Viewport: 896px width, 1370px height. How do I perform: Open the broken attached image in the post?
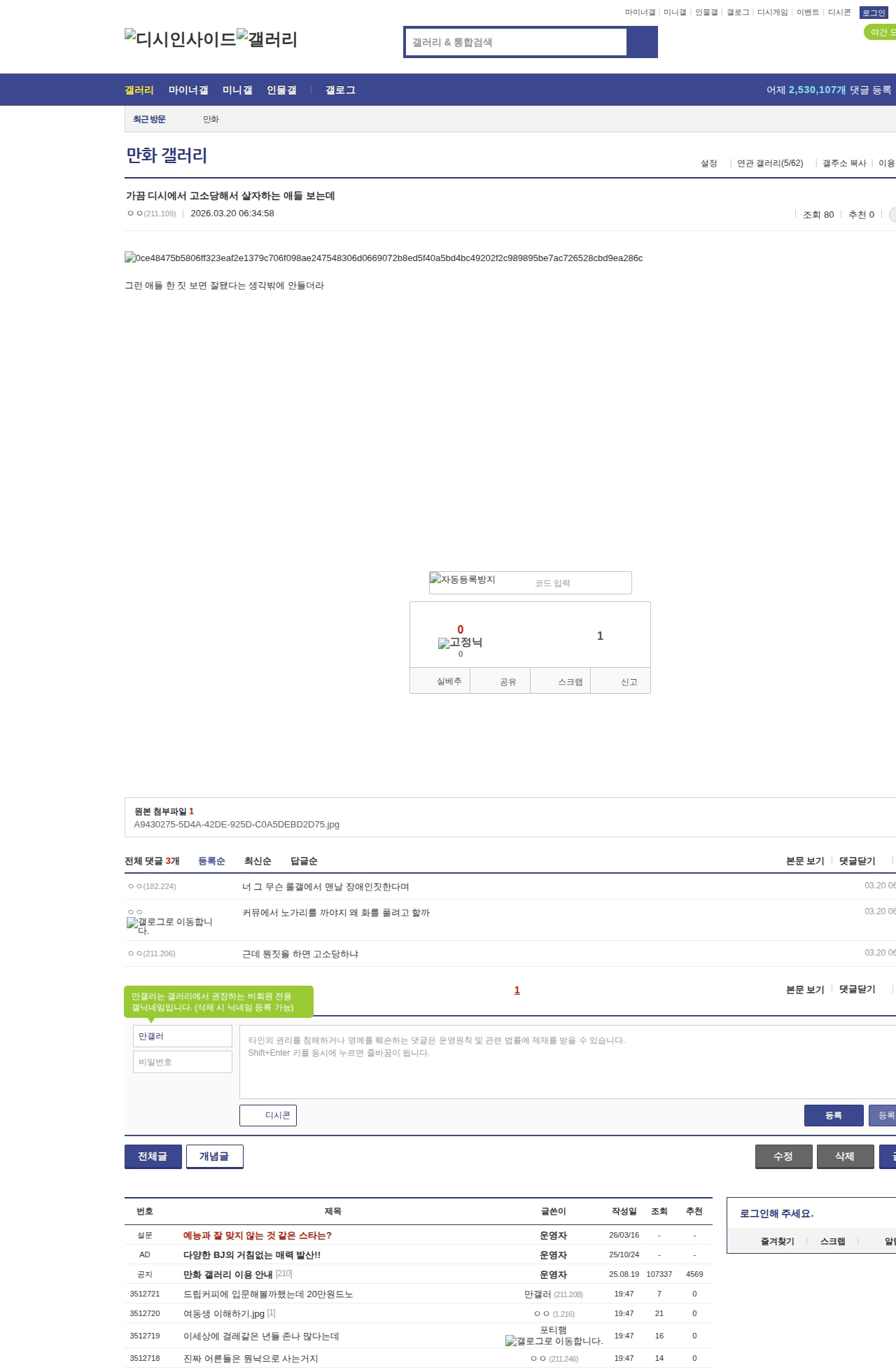click(x=384, y=258)
